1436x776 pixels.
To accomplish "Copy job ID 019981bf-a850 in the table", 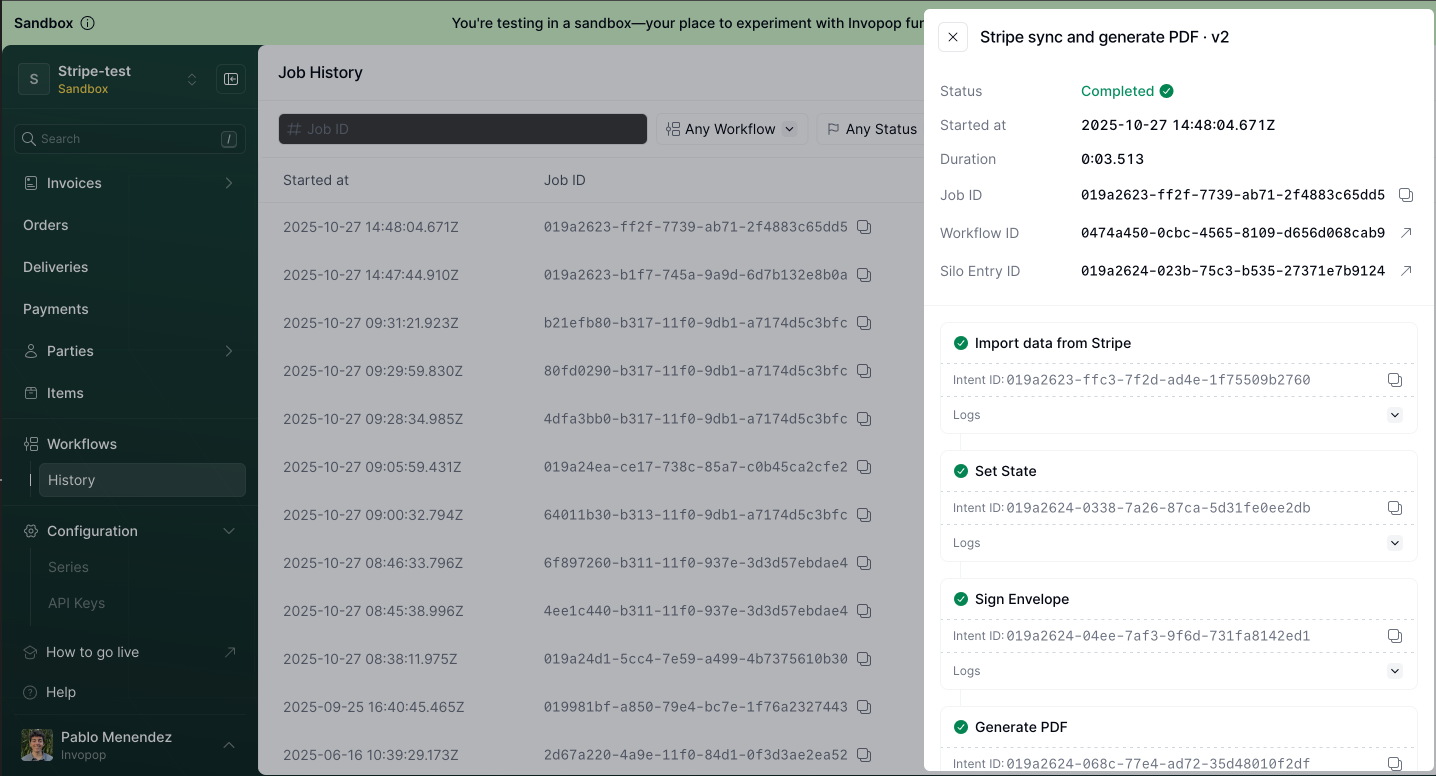I will point(864,707).
